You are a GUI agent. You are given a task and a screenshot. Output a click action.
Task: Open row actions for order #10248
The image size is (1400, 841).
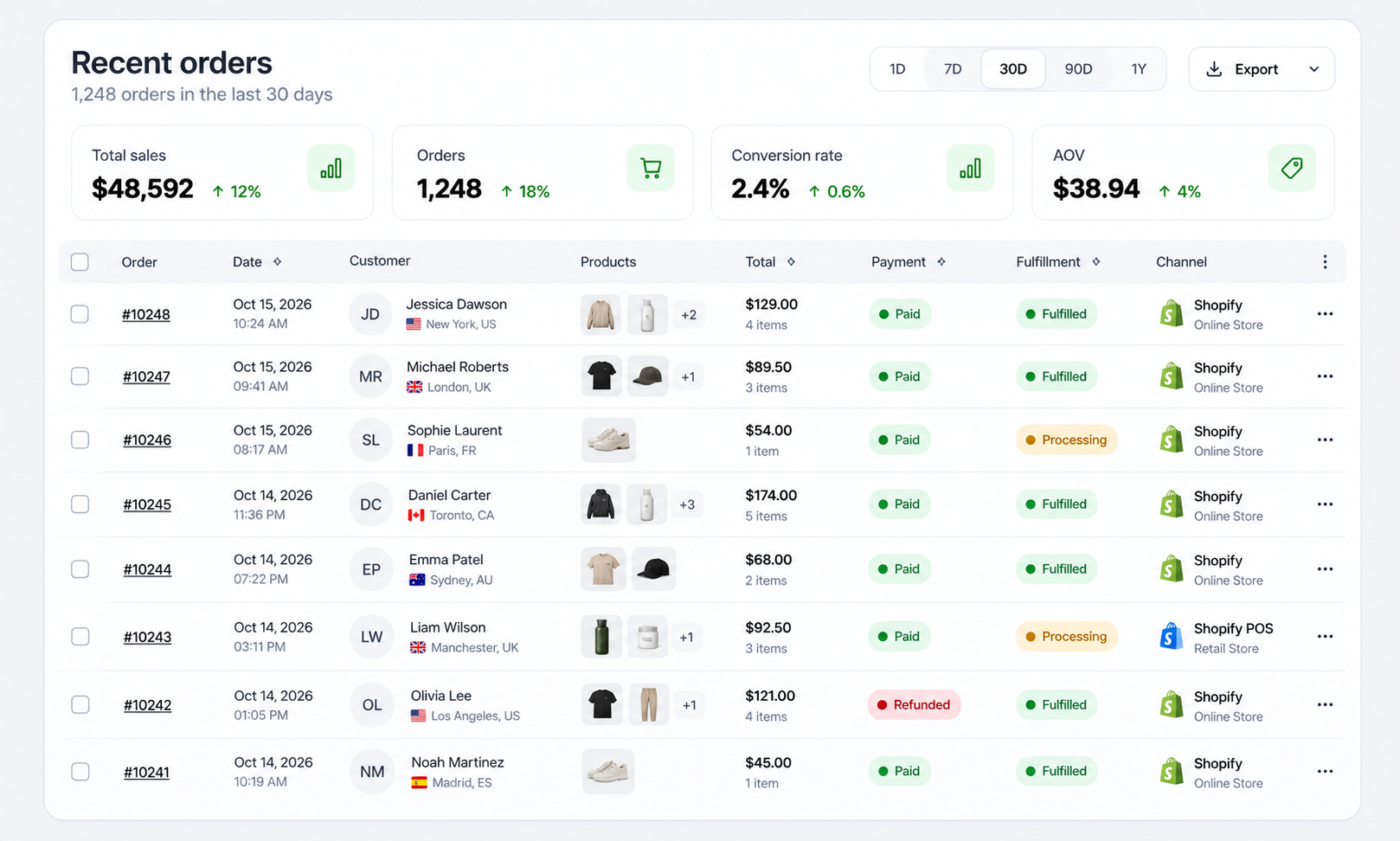click(x=1325, y=314)
